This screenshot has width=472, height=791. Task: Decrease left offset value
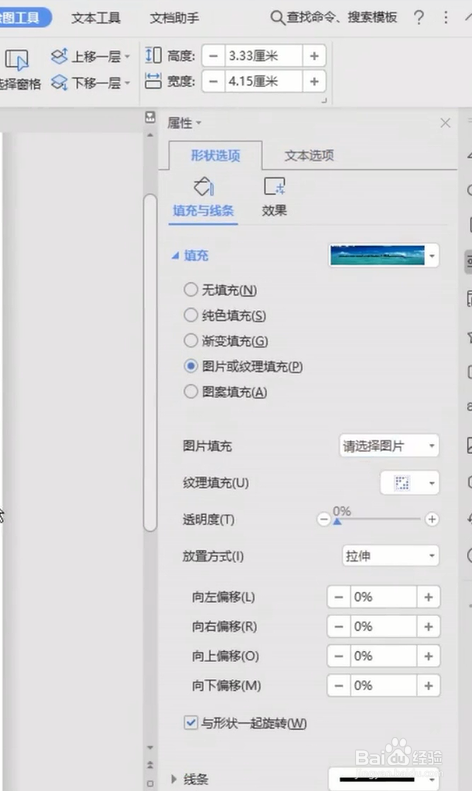point(339,597)
